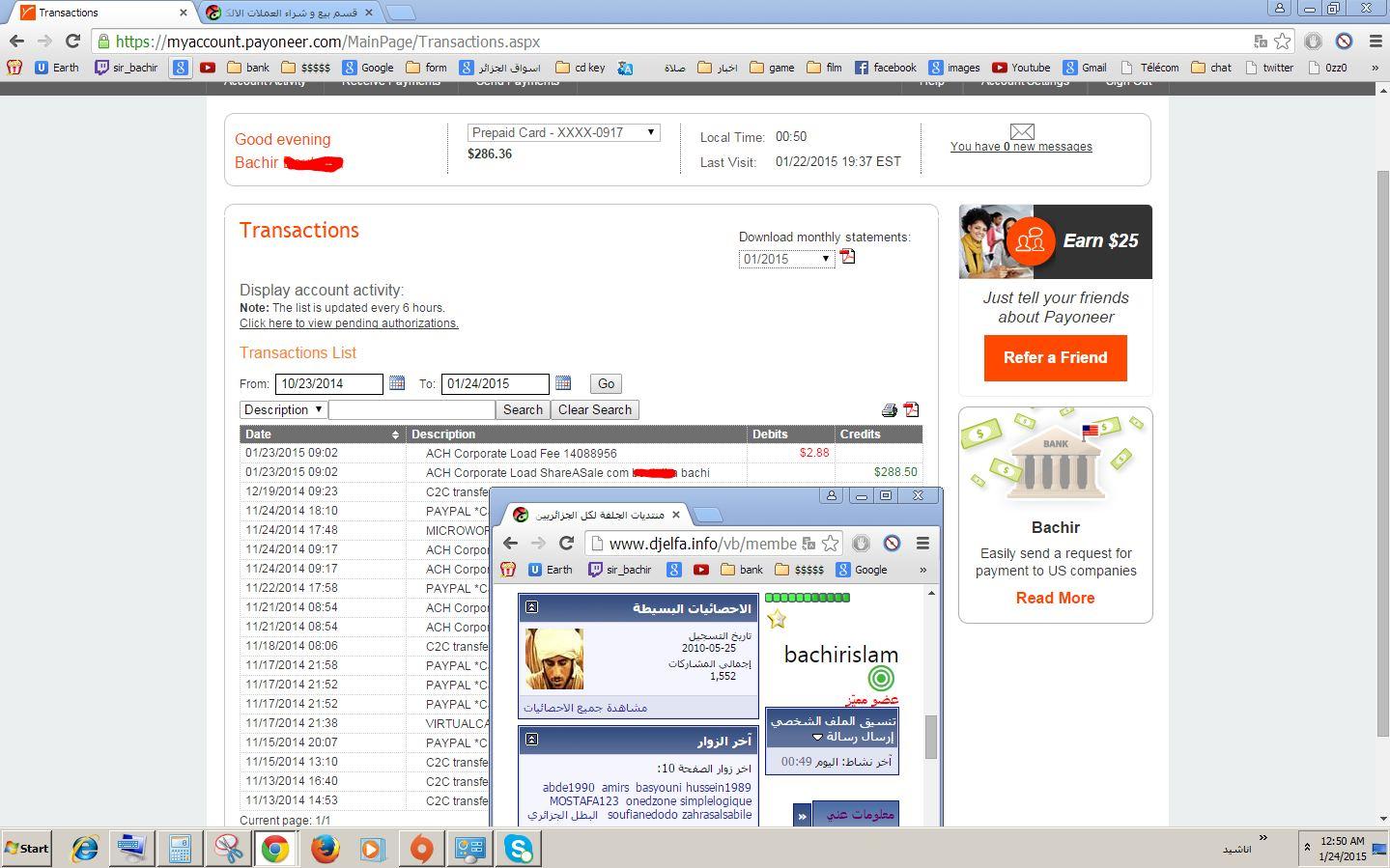The width and height of the screenshot is (1390, 868).
Task: Sort transactions by Date column arrows
Action: [x=395, y=434]
